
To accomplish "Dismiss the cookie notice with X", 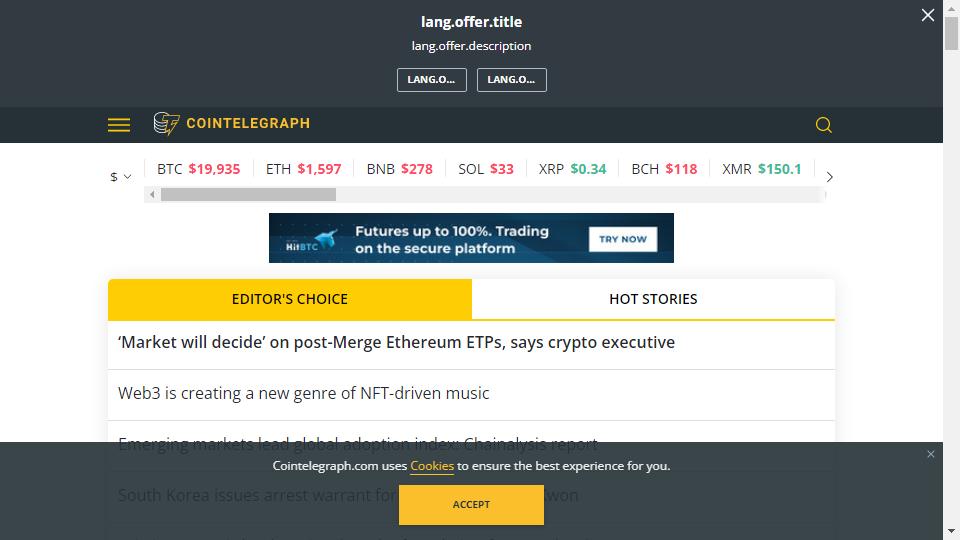I will point(931,454).
